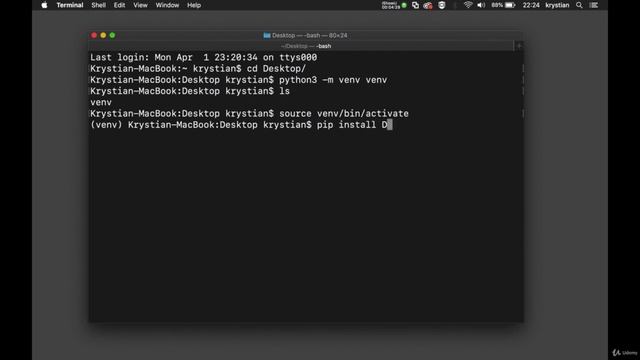The width and height of the screenshot is (640, 360).
Task: Open the battery status menu
Action: pos(503,5)
